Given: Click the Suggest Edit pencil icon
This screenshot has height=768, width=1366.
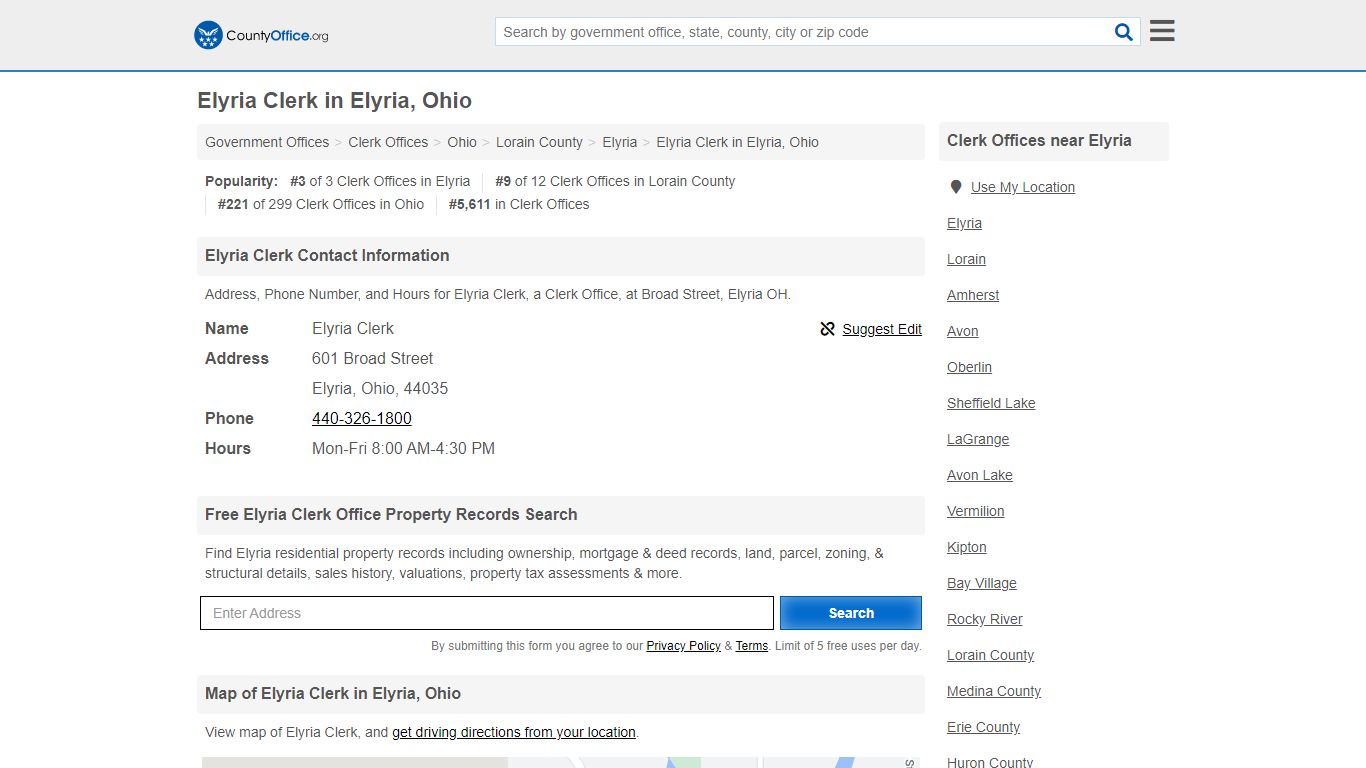Looking at the screenshot, I should [x=827, y=329].
